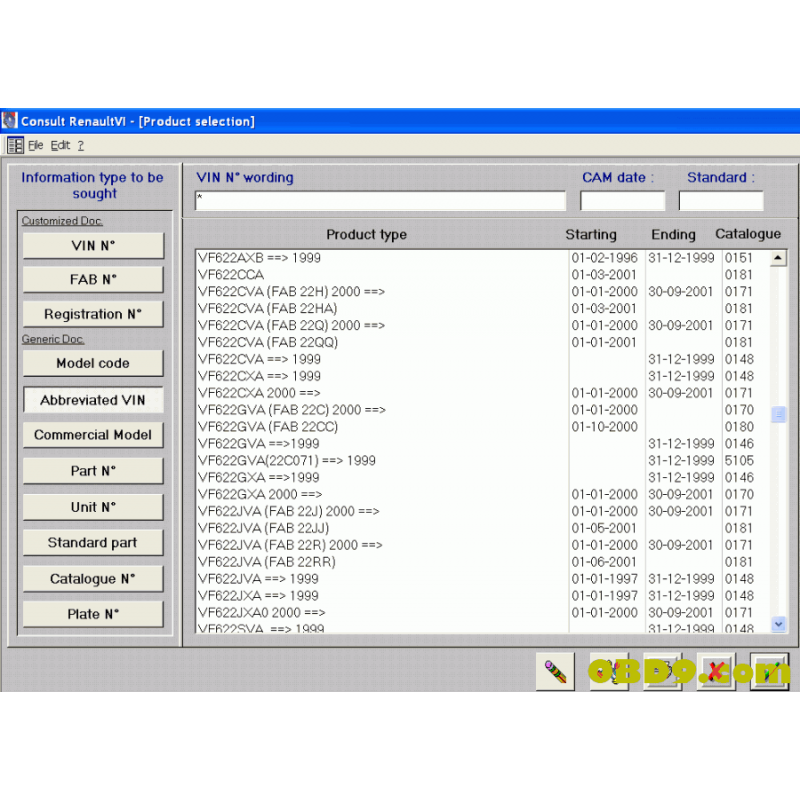Select VF622JVA (FAB 22RR) row
The height and width of the screenshot is (800, 800).
coord(483,562)
